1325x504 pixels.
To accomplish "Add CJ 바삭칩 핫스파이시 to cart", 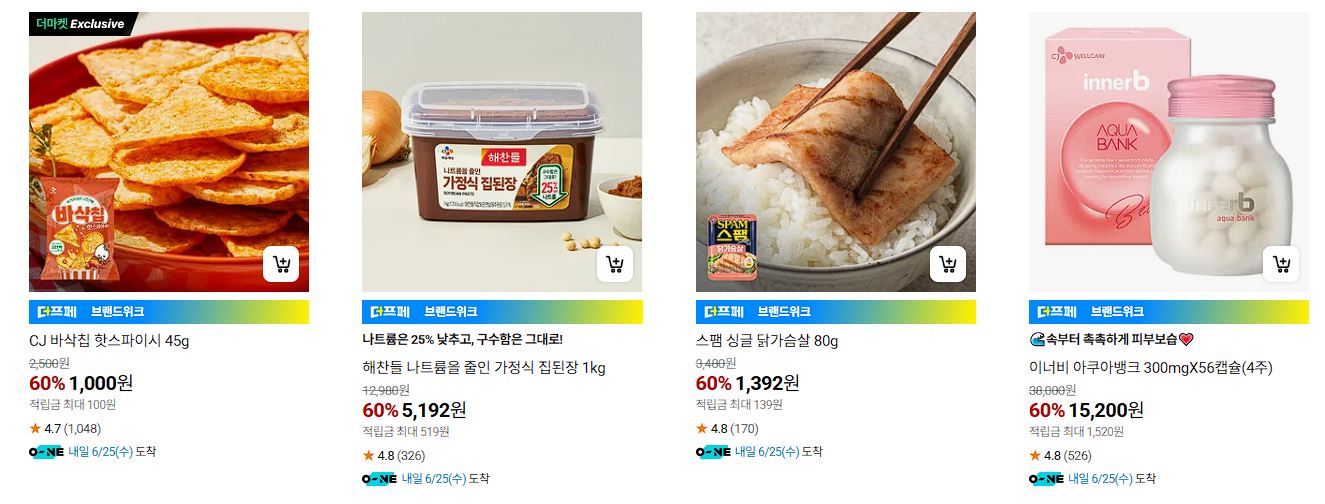I will point(281,264).
